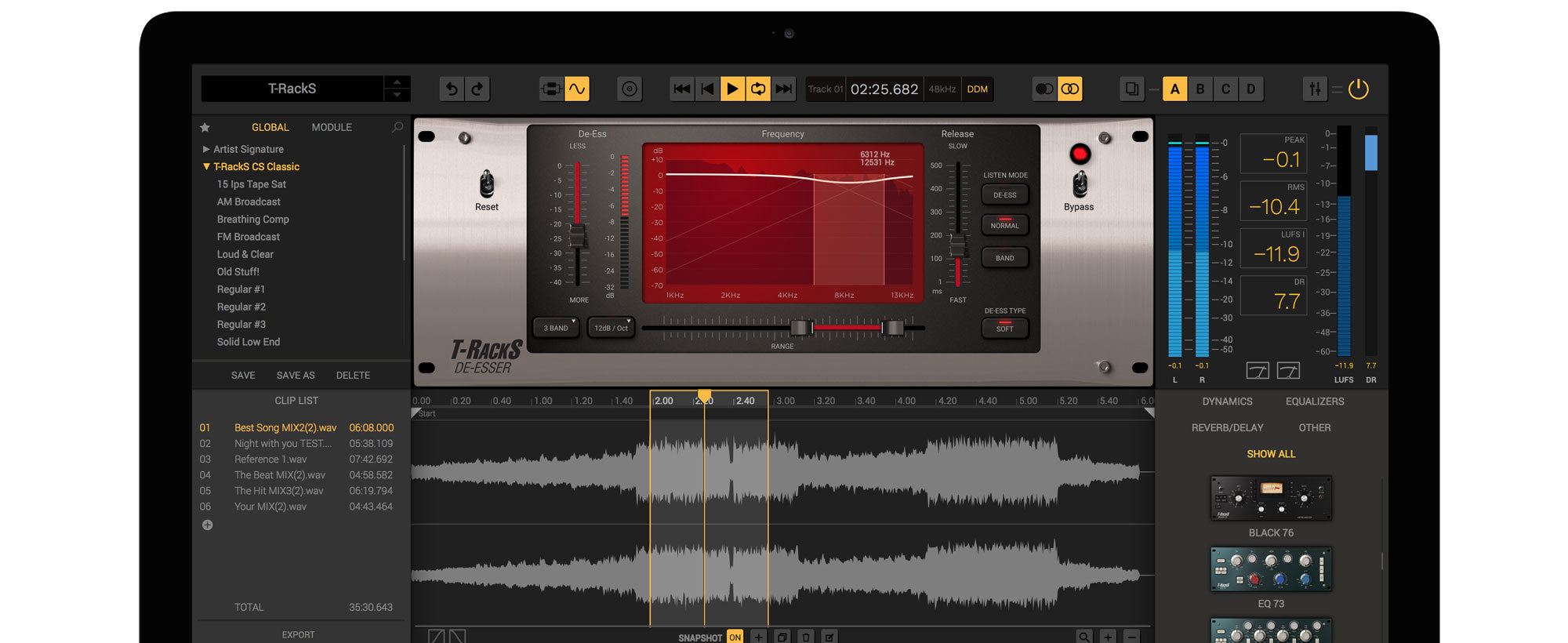This screenshot has height=643, width=1568.
Task: Select comparison slot B
Action: click(1200, 89)
